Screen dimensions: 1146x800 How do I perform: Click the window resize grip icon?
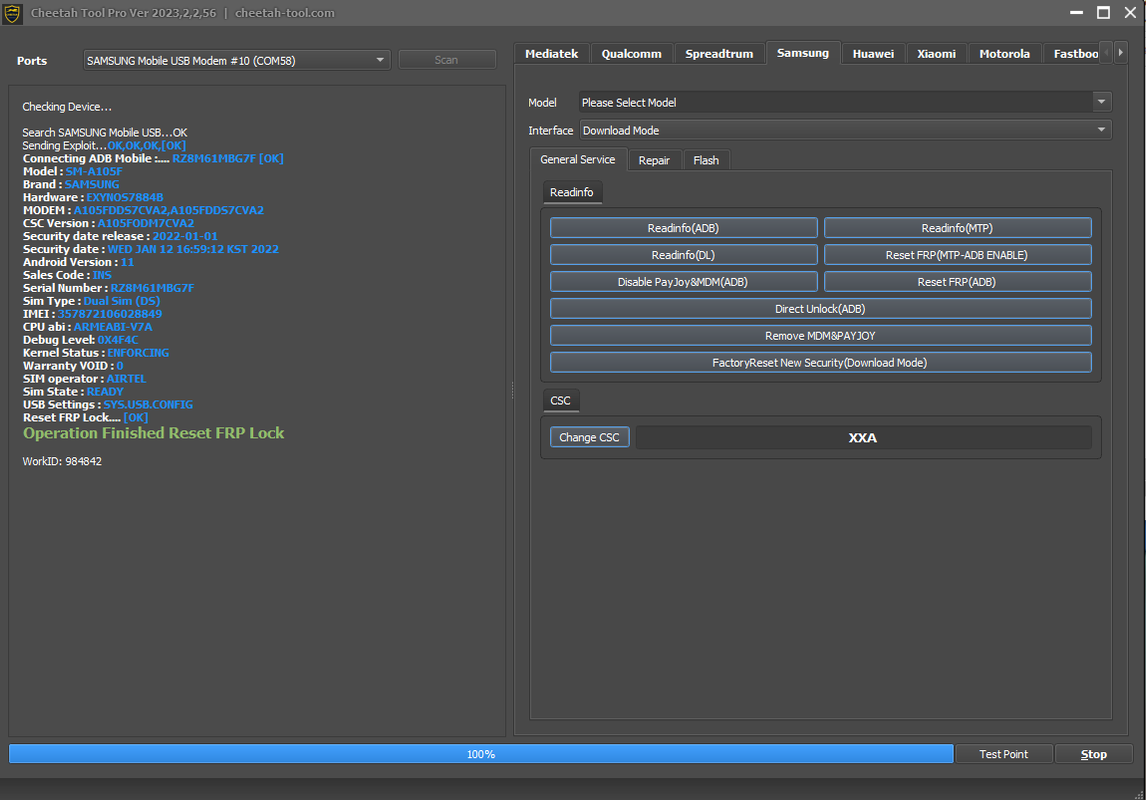(x=1139, y=793)
